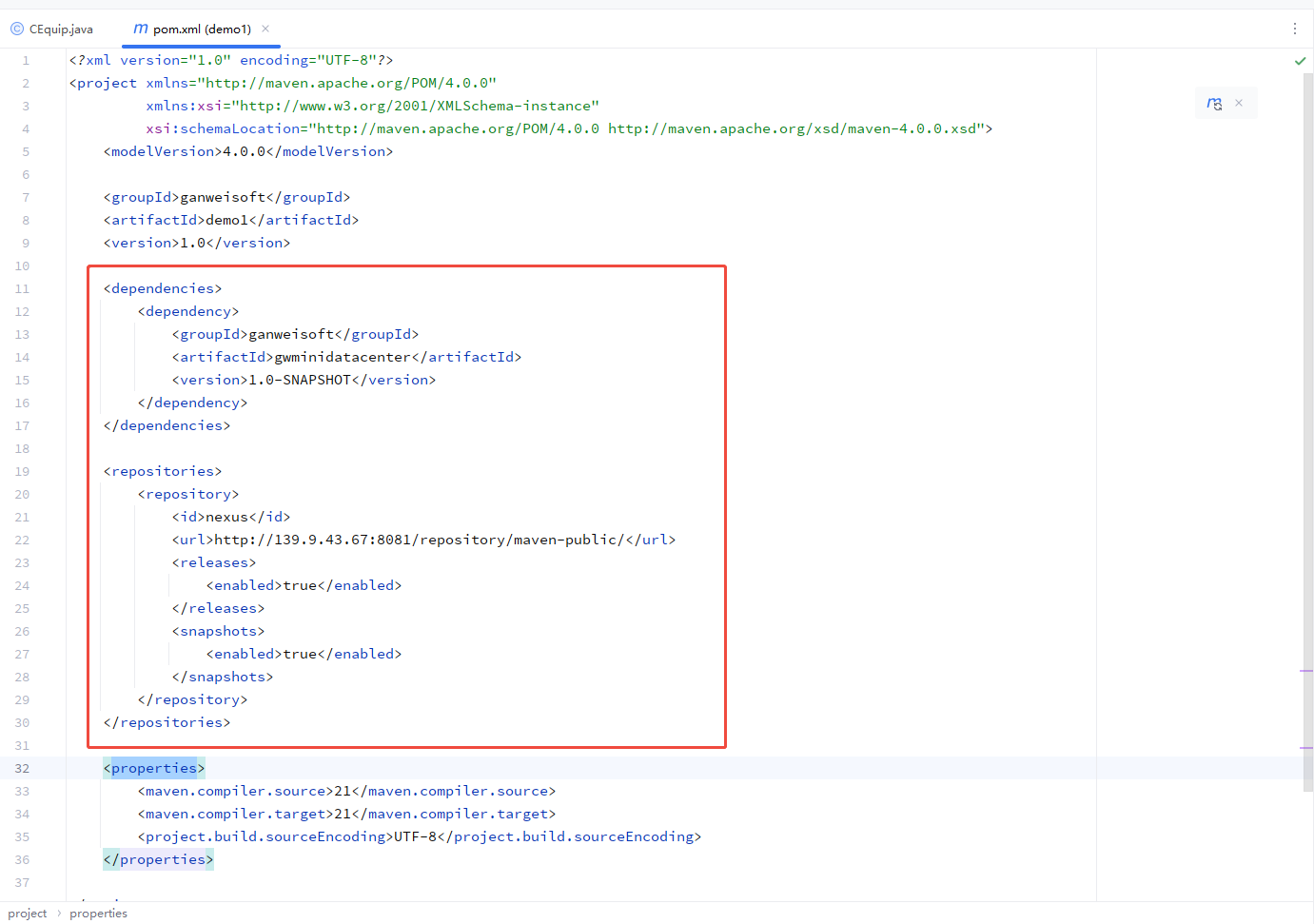Click the closing repository tag on line 29

[x=192, y=699]
